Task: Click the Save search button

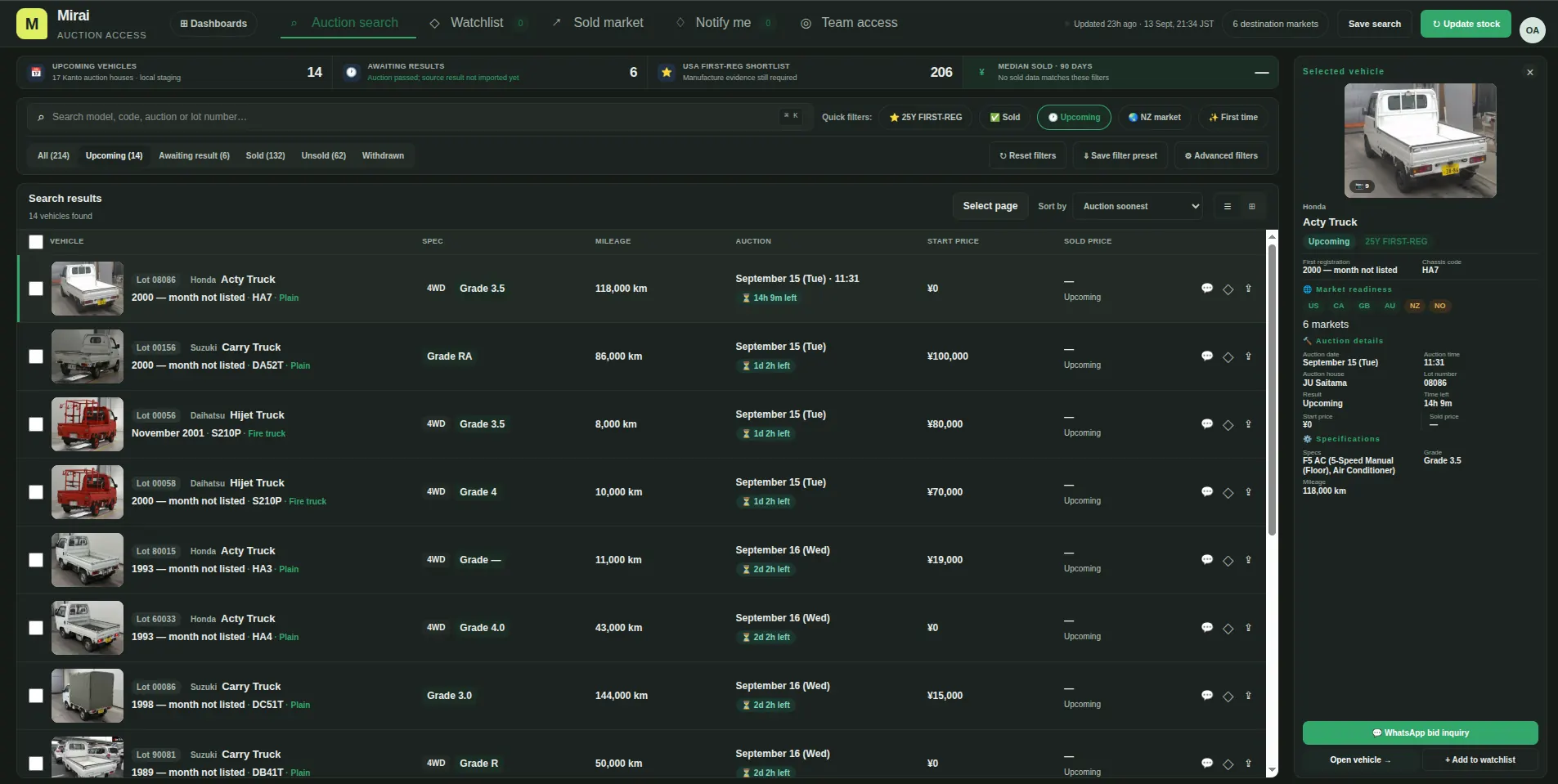Action: click(1374, 24)
